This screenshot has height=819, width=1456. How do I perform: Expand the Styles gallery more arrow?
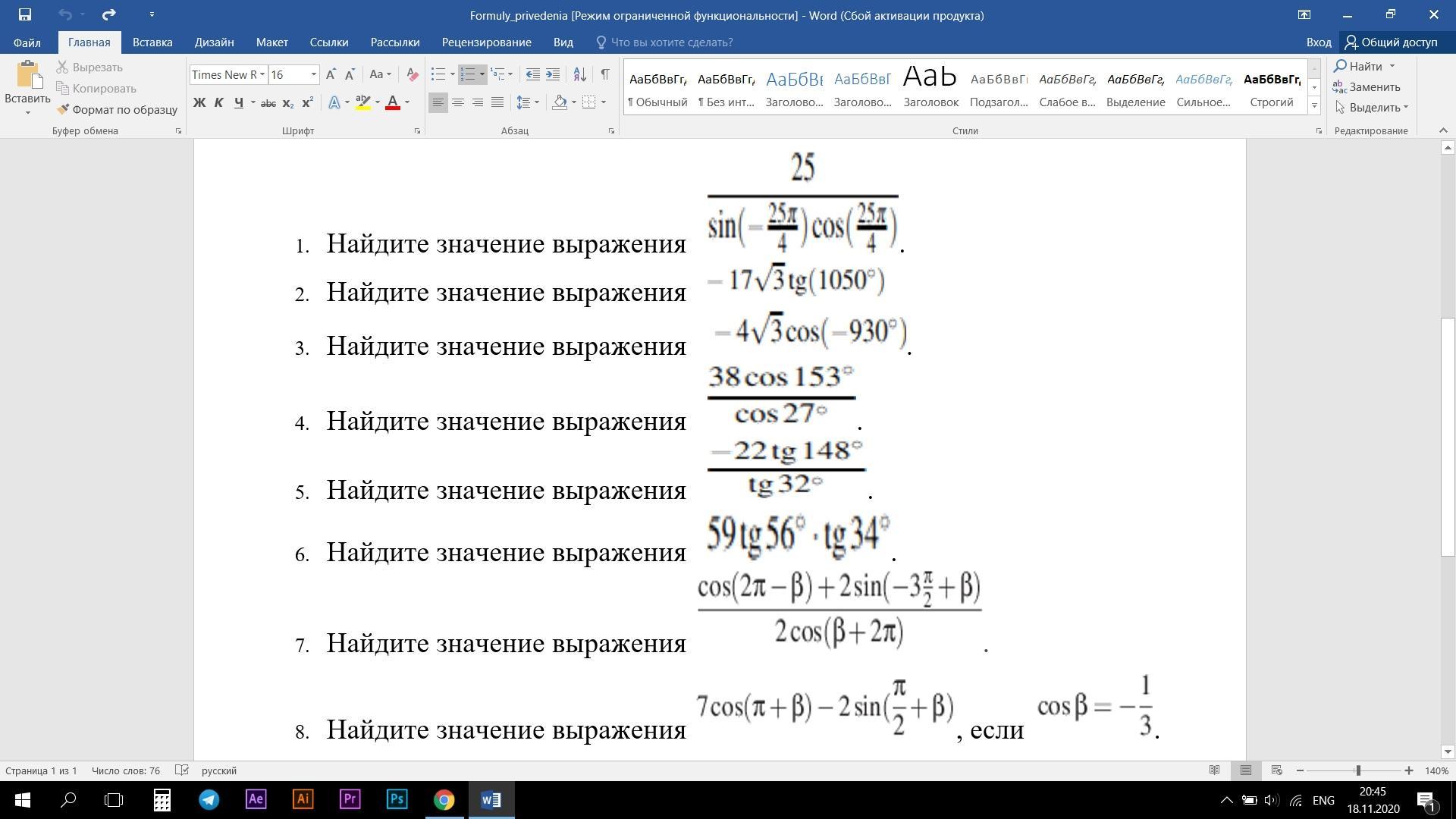click(x=1314, y=105)
